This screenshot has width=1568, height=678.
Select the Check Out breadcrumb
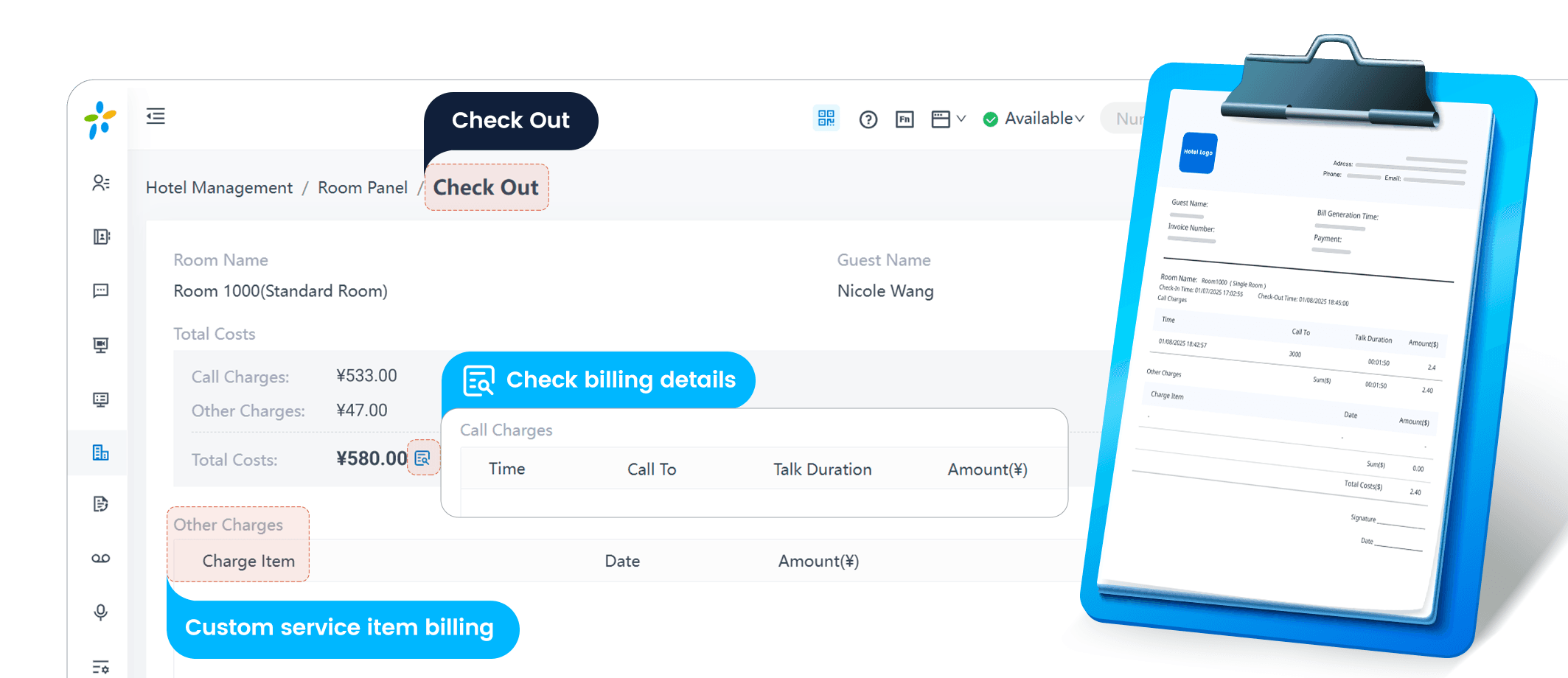[486, 187]
